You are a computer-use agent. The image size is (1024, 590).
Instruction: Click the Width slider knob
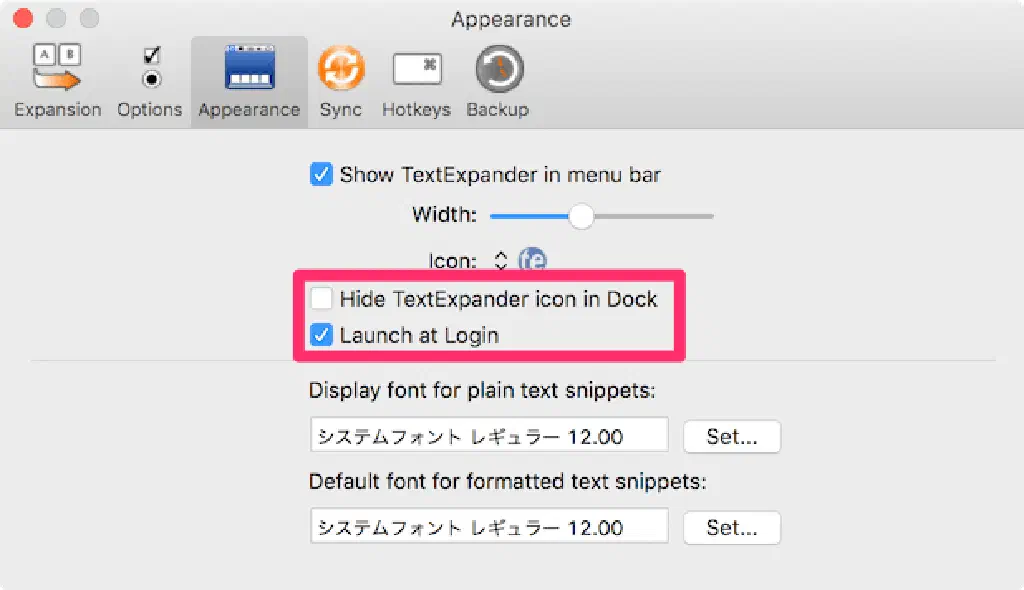[x=580, y=215]
